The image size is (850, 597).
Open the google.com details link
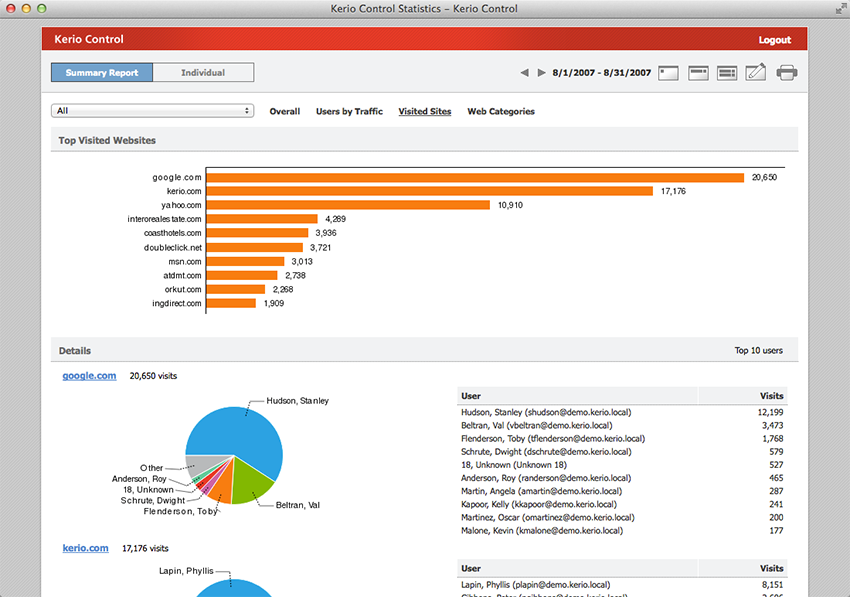[x=89, y=376]
